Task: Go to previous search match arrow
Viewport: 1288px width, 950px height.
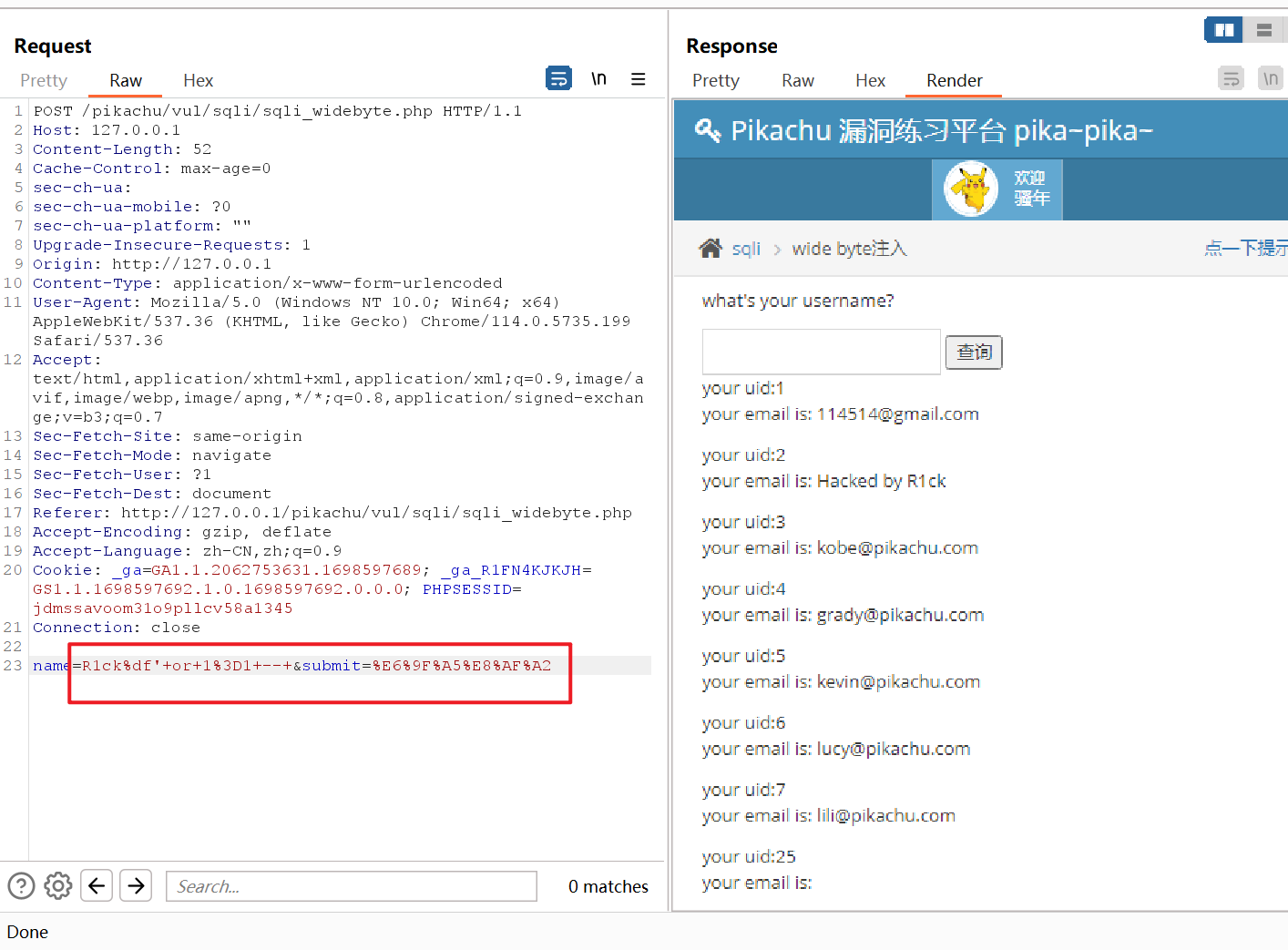Action: click(x=97, y=885)
